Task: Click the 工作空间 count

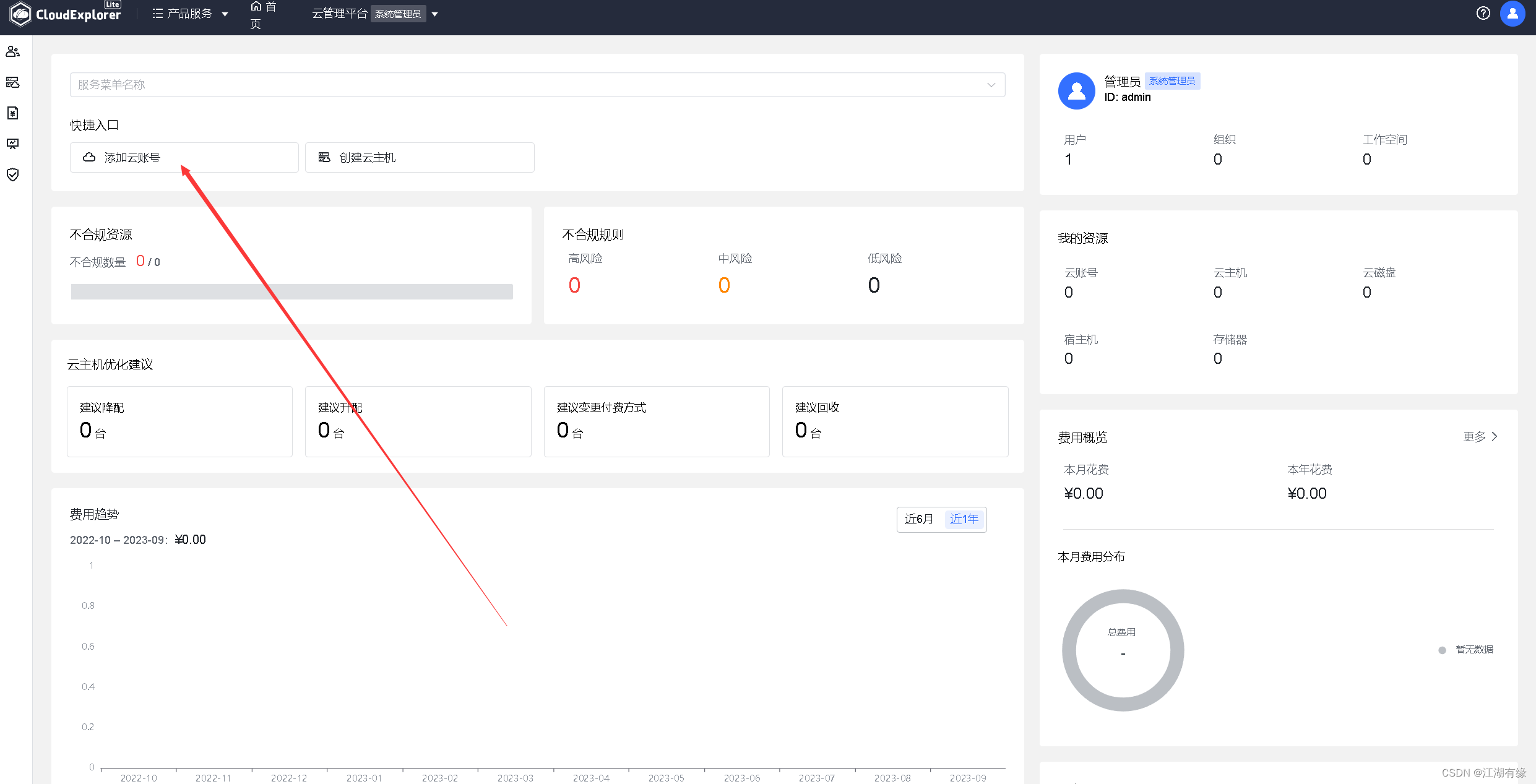Action: (x=1367, y=160)
